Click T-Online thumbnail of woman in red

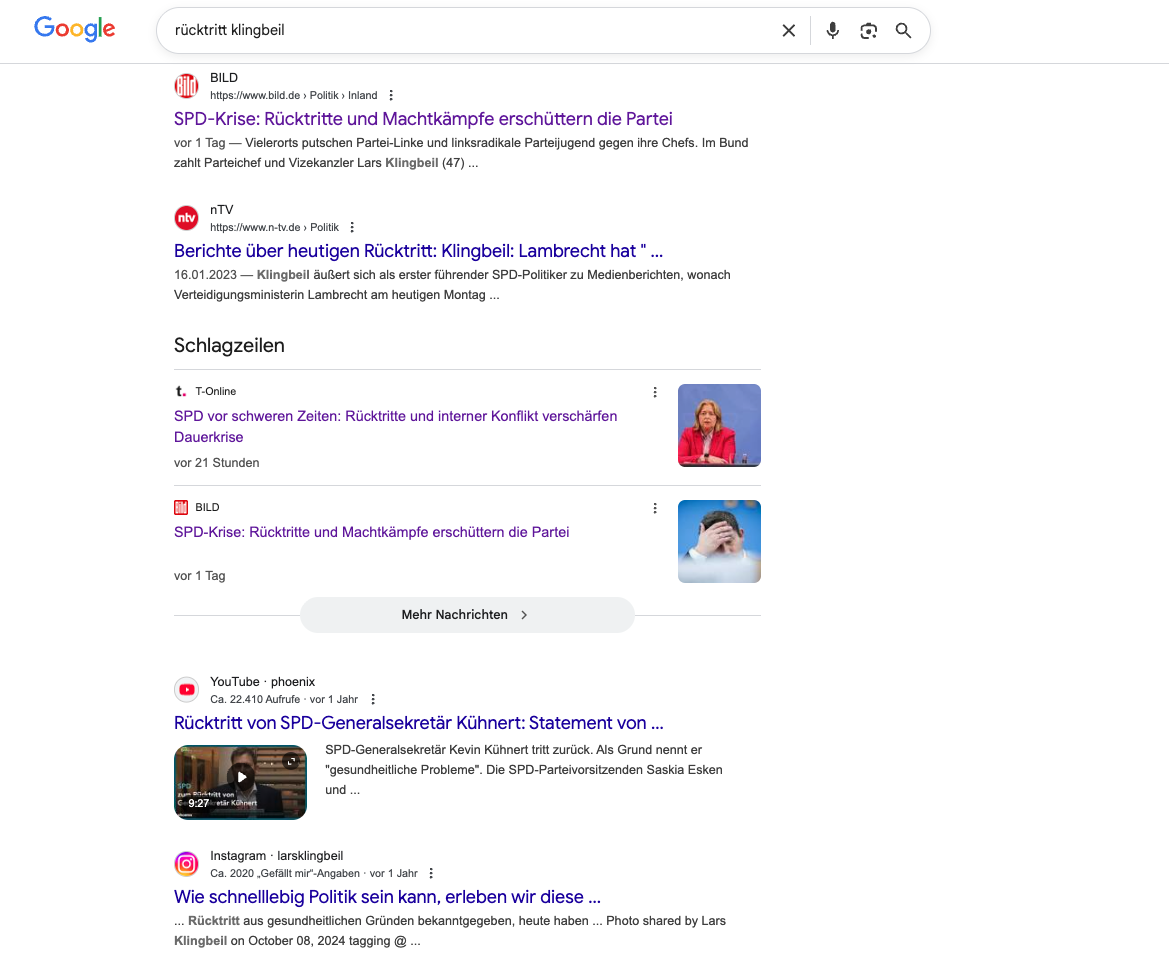tap(718, 425)
